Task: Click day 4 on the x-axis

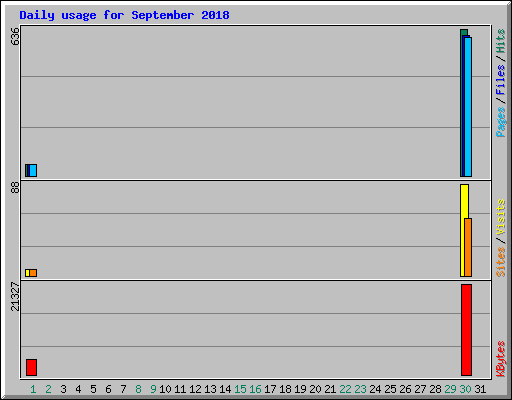Action: [78, 389]
